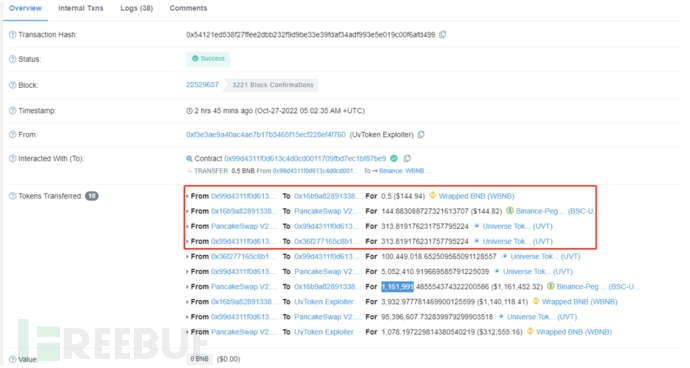Click Tokens Transferred count badge 10

click(x=92, y=196)
